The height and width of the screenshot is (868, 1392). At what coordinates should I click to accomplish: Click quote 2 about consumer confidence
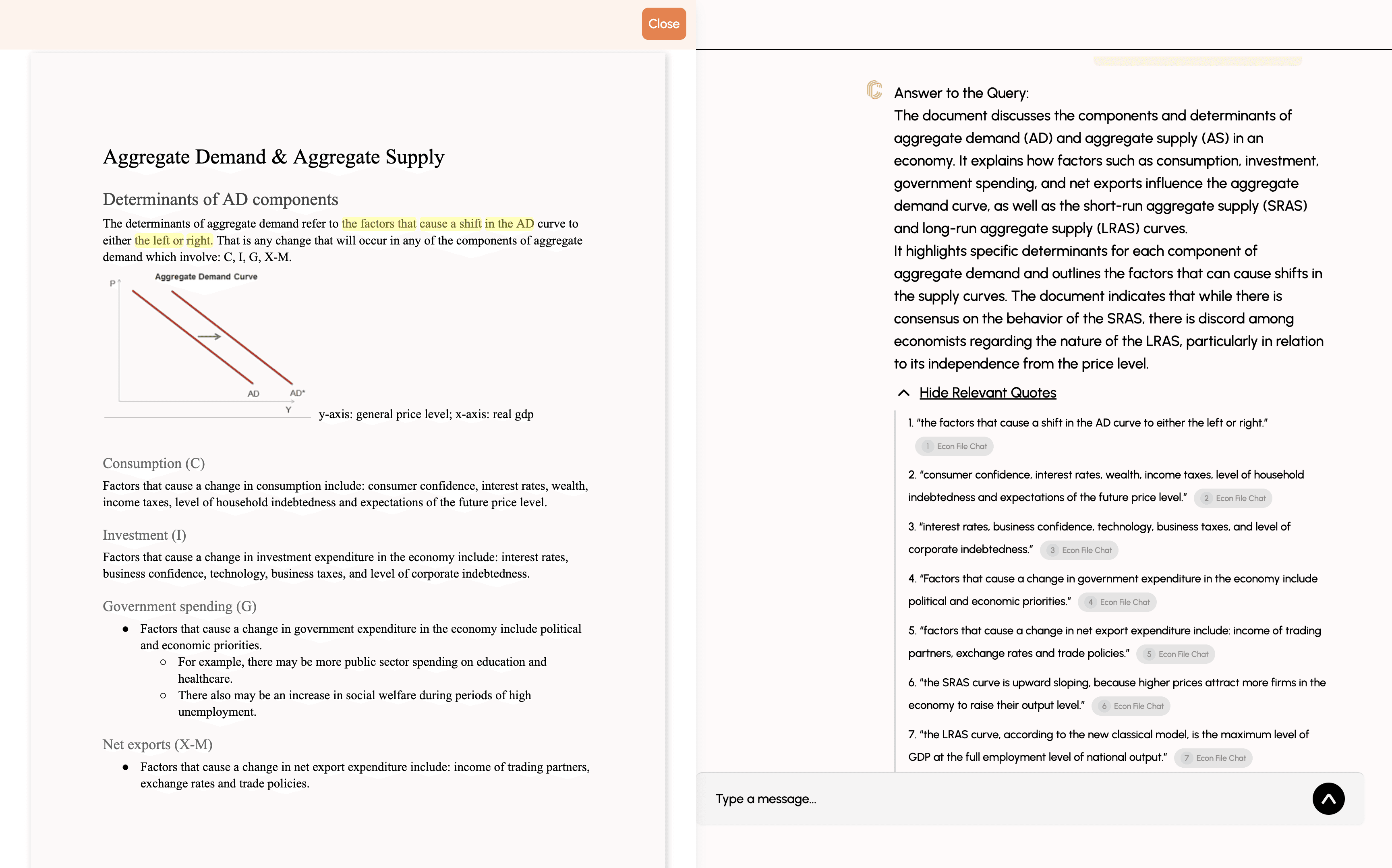[x=1106, y=486]
